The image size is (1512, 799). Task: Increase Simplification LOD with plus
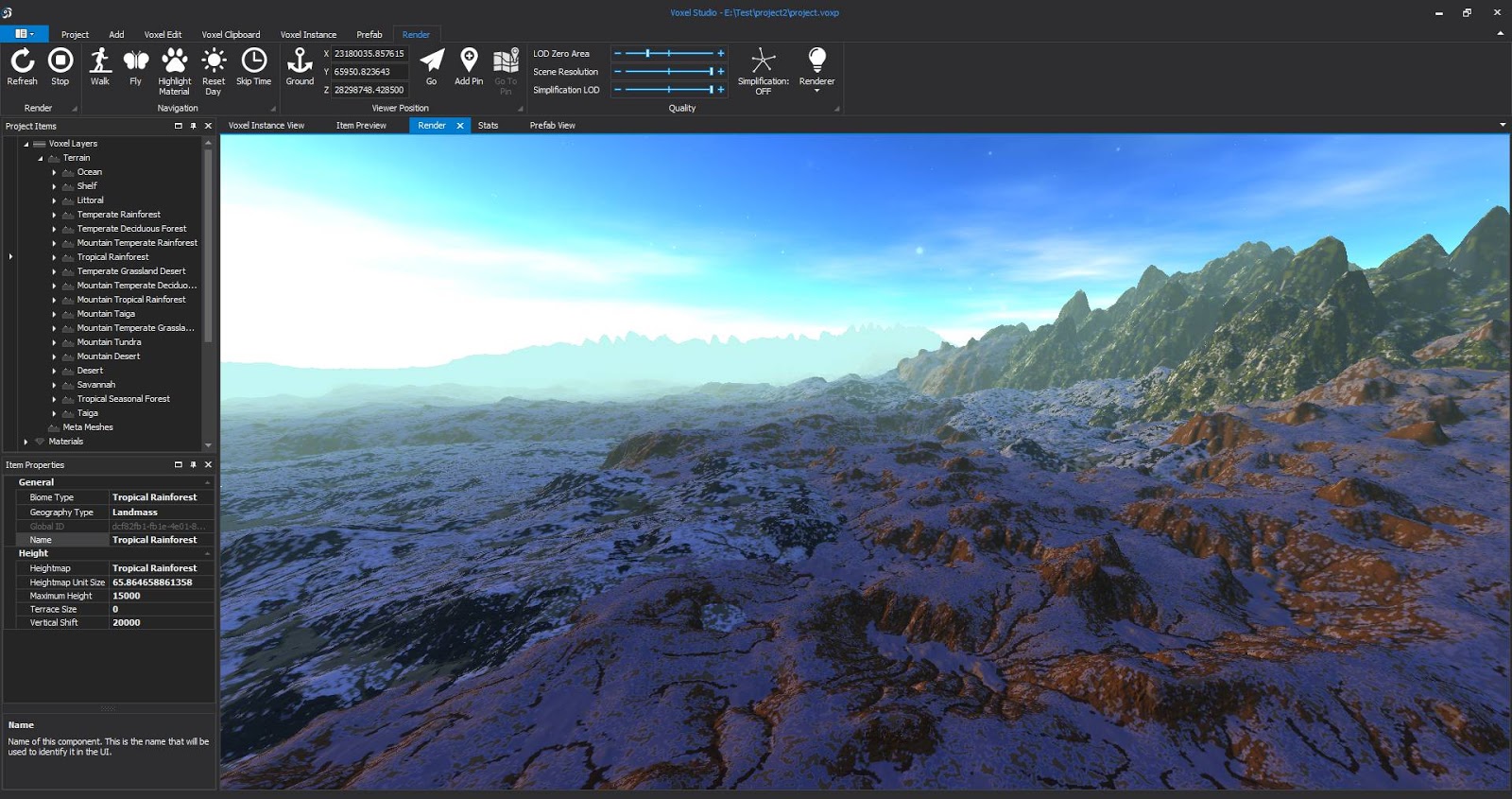[x=721, y=90]
